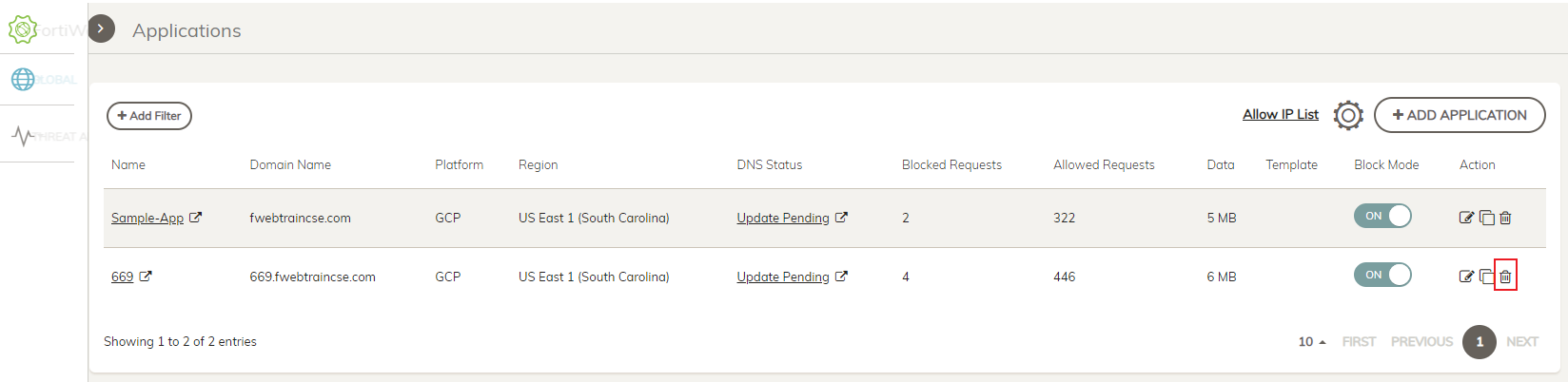Open the Threat Analytics pulse icon
Image resolution: width=1568 pixels, height=382 pixels.
[x=24, y=136]
